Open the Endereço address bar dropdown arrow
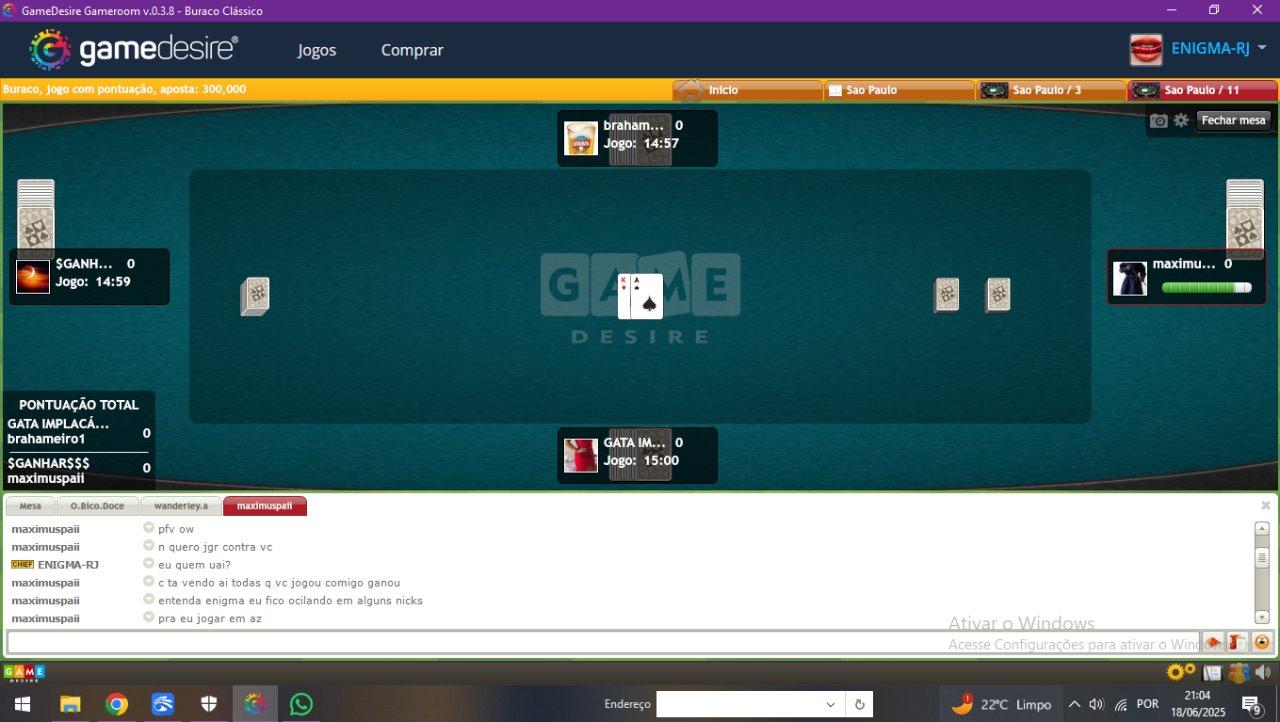The image size is (1280, 722). 830,704
